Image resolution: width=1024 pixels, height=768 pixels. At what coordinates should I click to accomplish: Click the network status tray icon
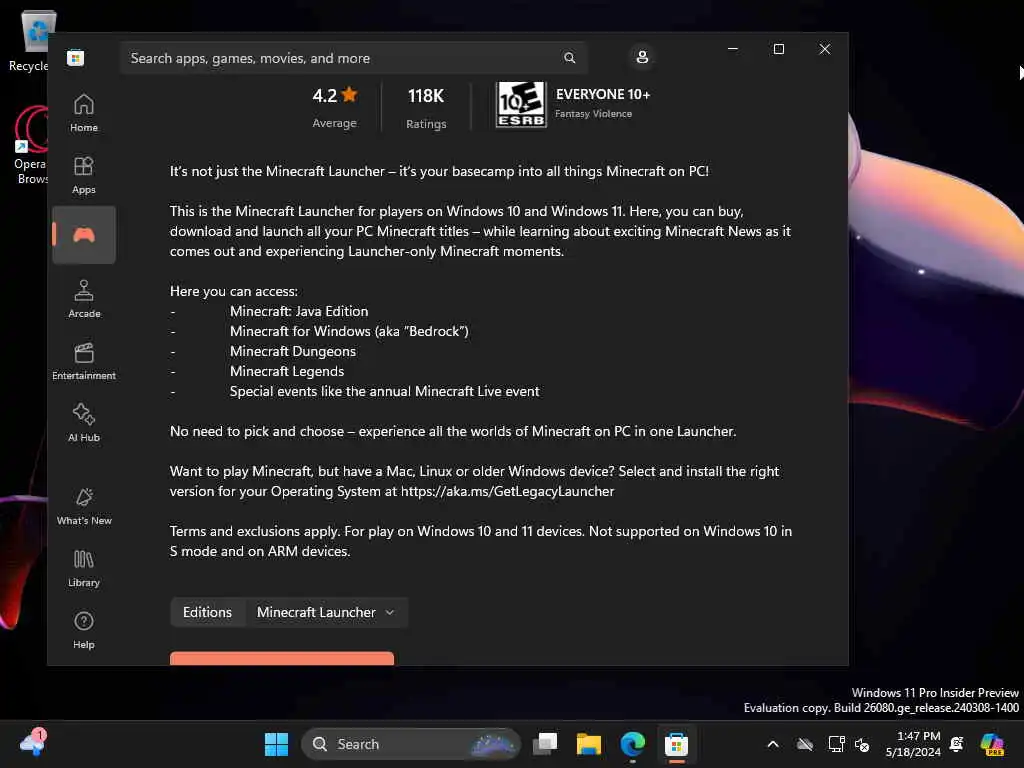click(x=836, y=744)
